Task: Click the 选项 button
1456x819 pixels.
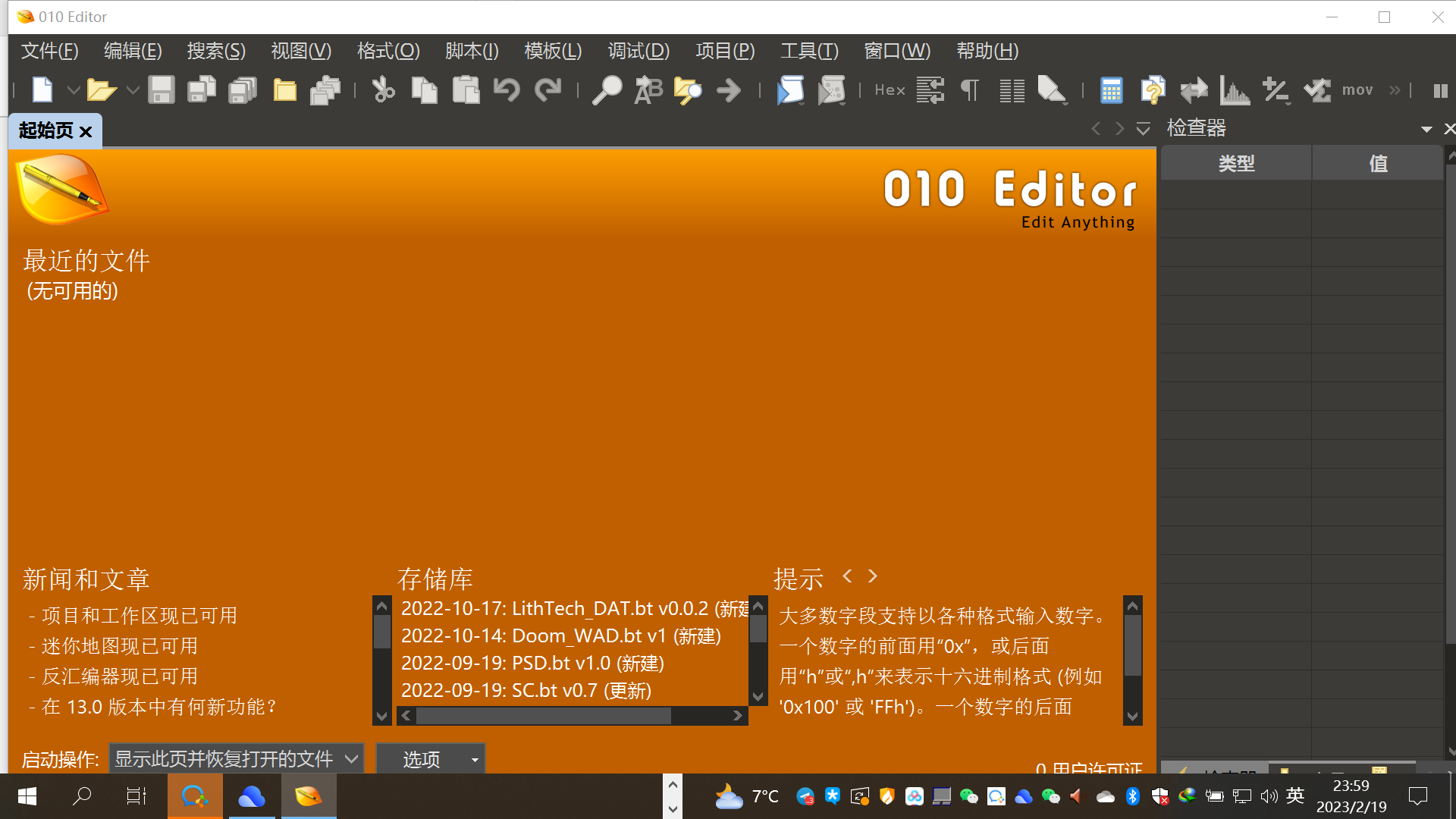Action: [431, 758]
